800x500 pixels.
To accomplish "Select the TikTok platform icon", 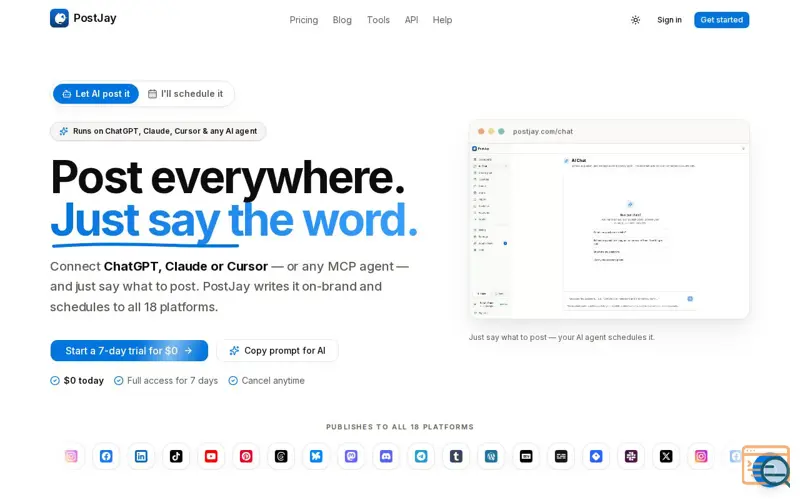I will tap(176, 456).
